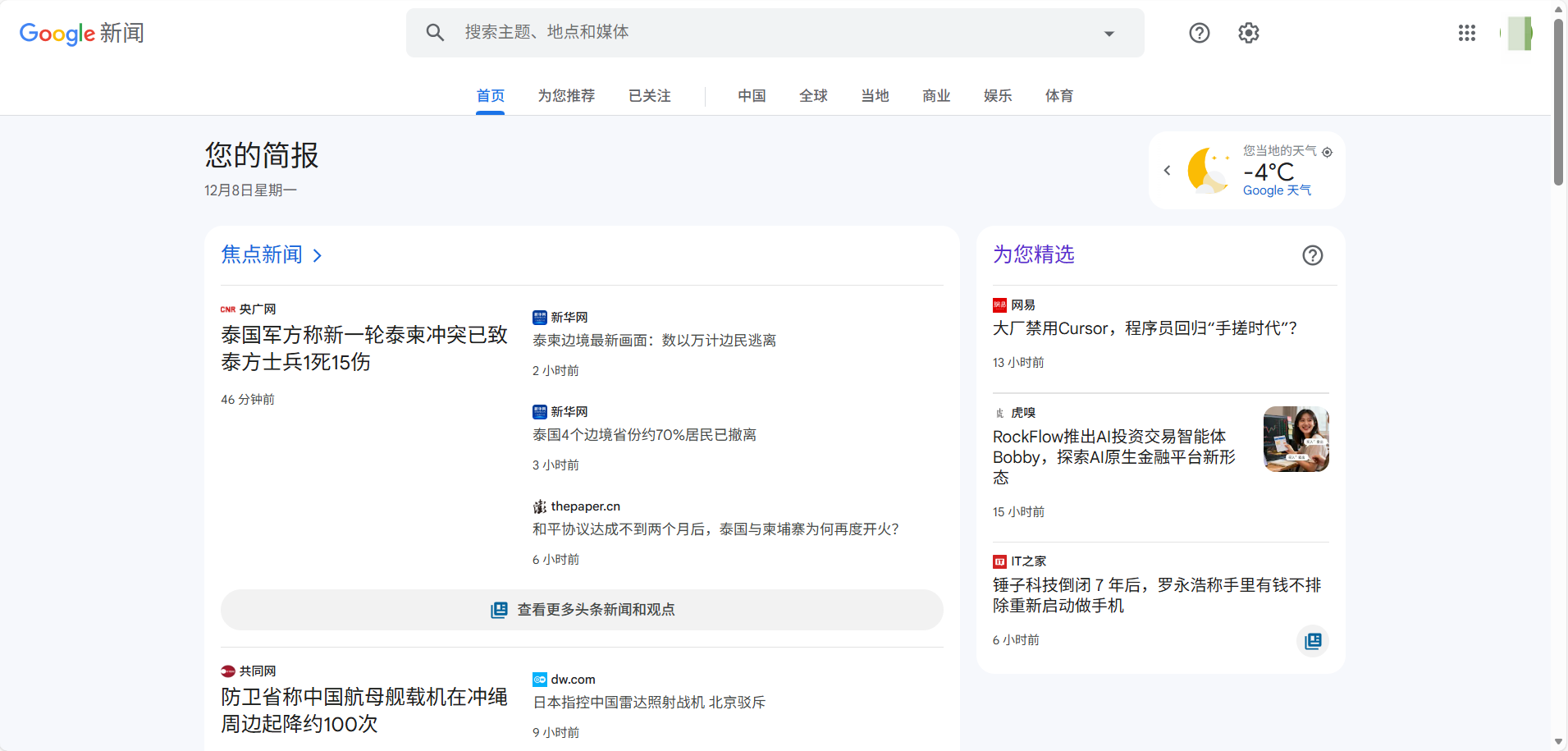Open the Google apps grid

1466,33
